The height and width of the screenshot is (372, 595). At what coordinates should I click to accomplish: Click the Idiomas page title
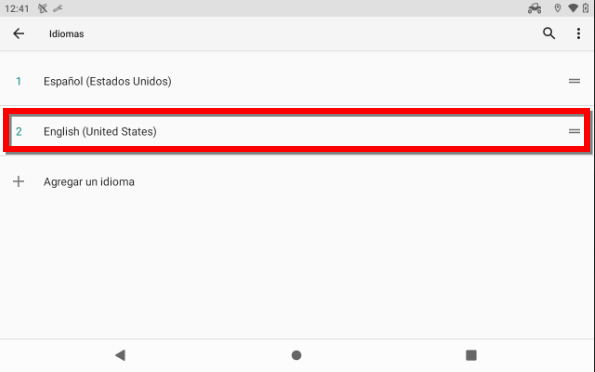(66, 34)
